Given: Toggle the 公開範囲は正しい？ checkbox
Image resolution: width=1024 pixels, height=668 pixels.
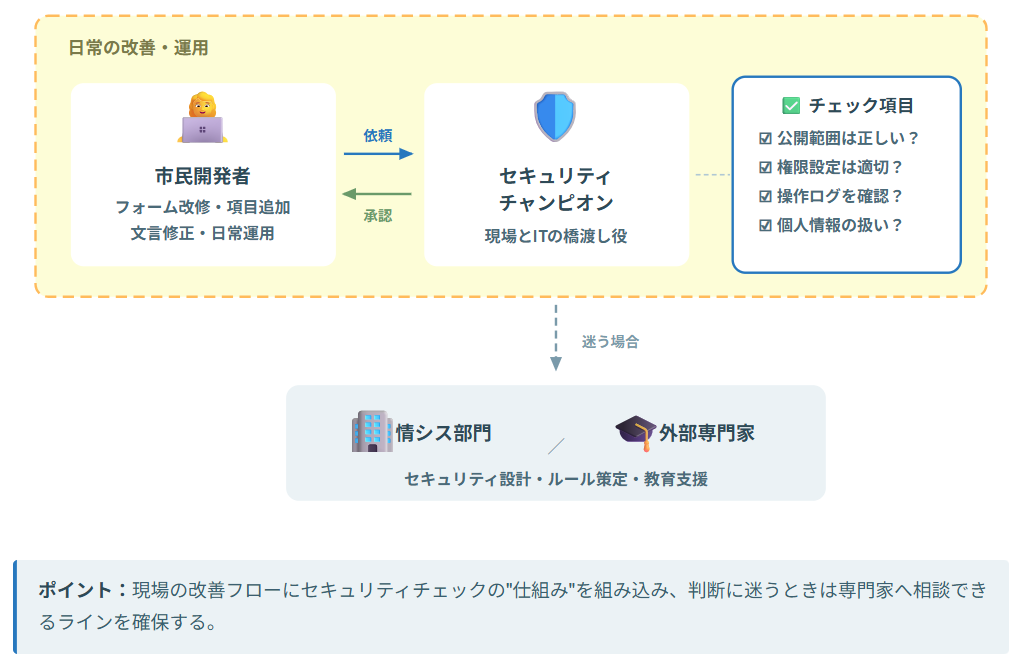Looking at the screenshot, I should point(766,139).
